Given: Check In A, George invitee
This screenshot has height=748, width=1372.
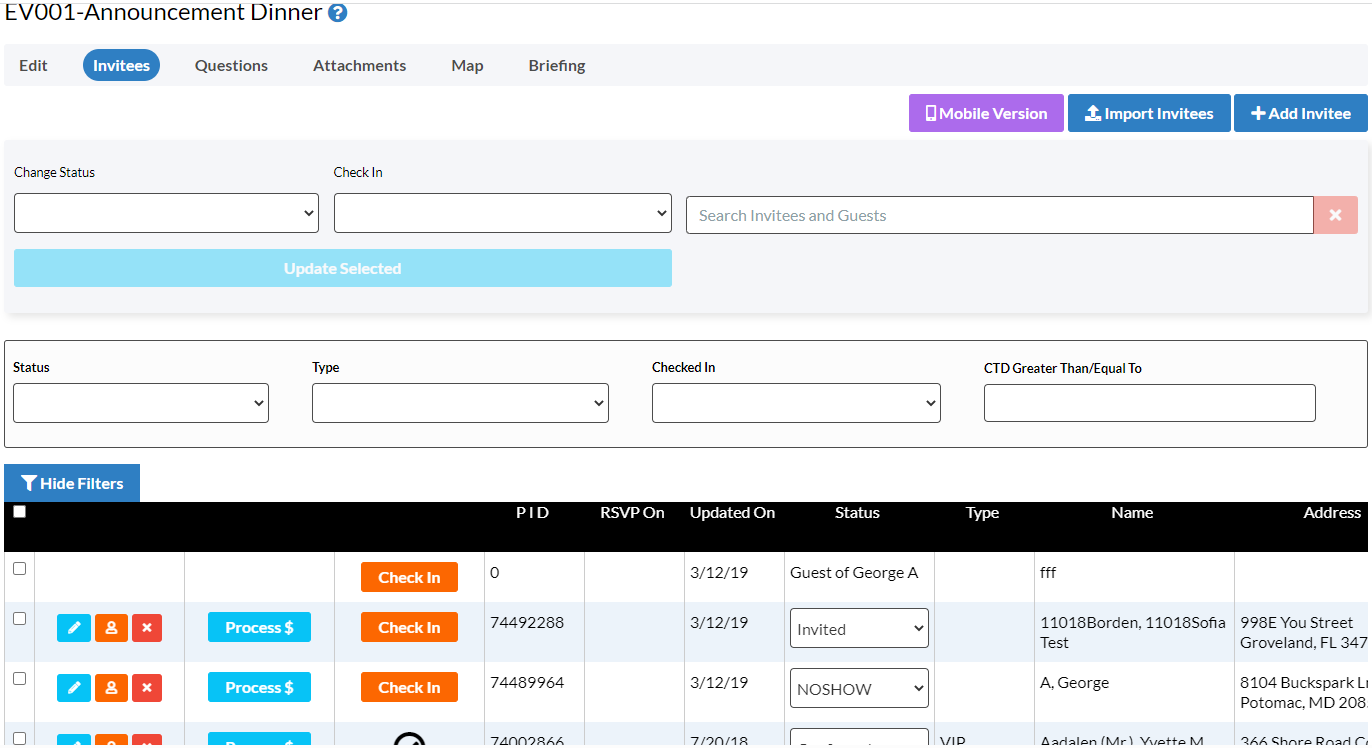Looking at the screenshot, I should (409, 687).
